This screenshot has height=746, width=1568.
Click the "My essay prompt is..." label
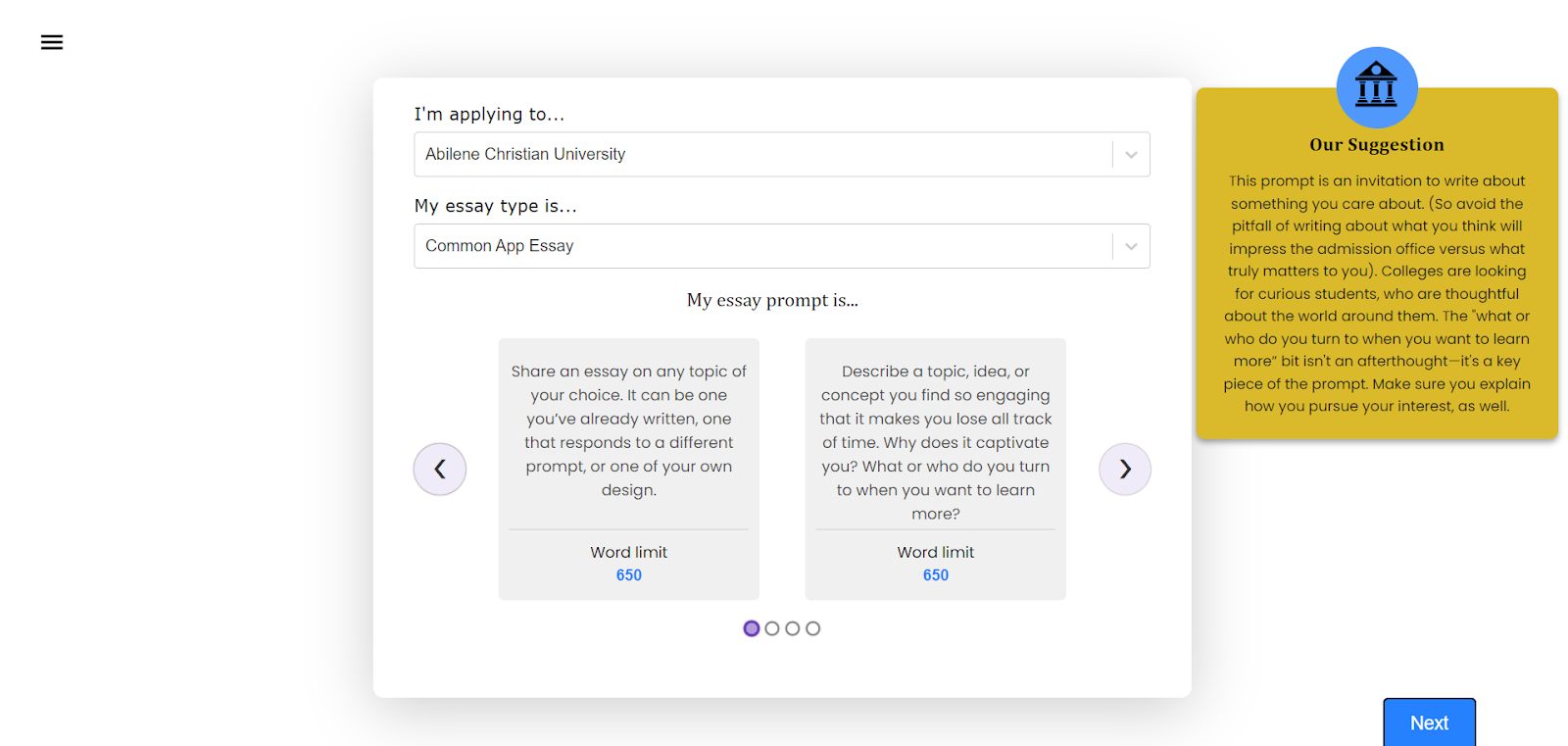(x=772, y=300)
